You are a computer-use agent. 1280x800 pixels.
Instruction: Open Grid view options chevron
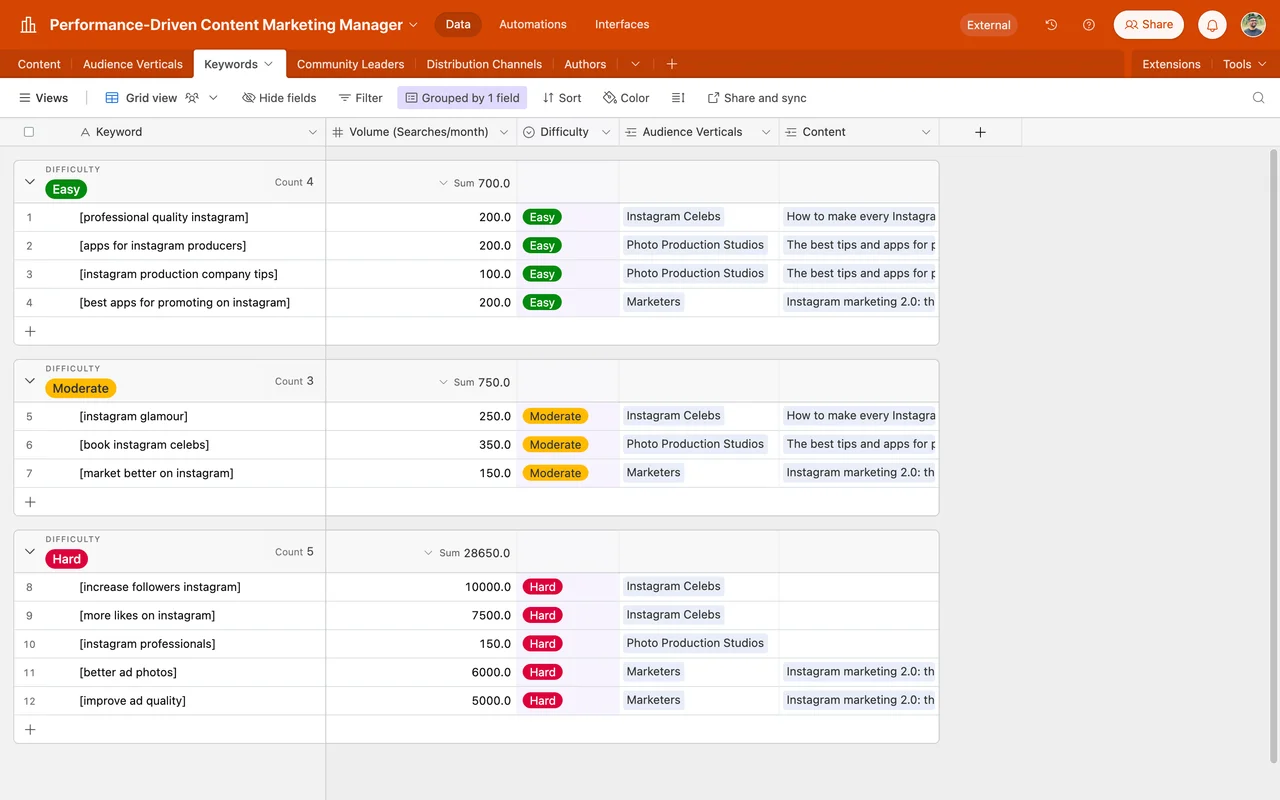coord(213,98)
